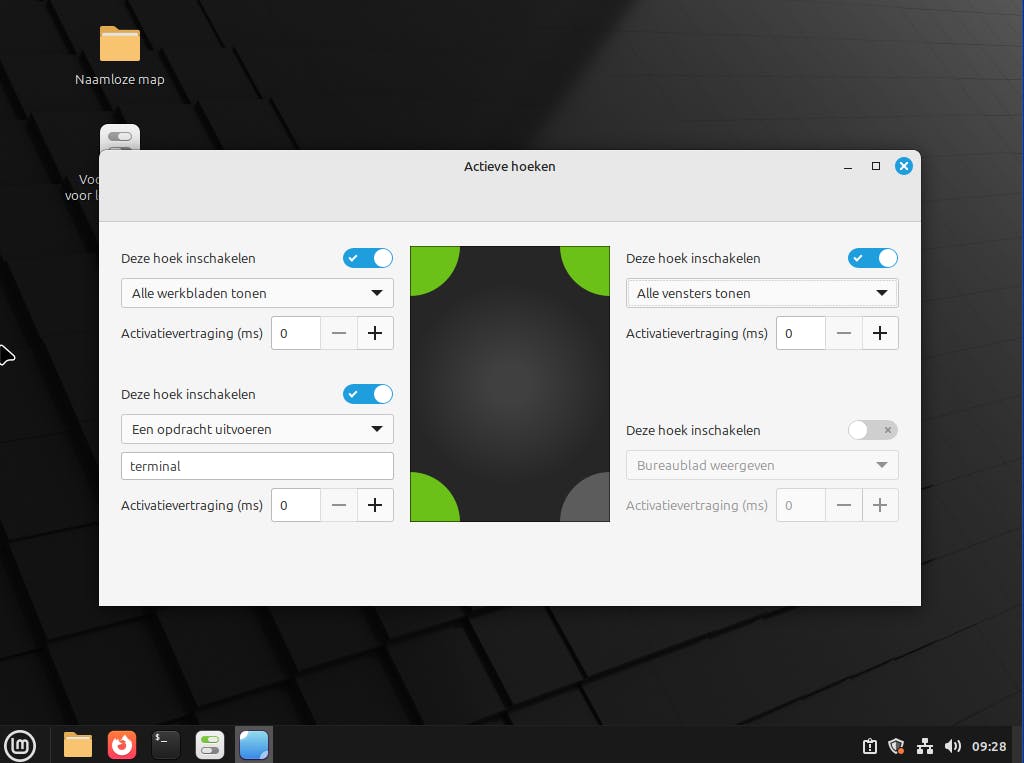
Task: Open the 'Een opdracht uitvoeren' dropdown
Action: click(x=257, y=429)
